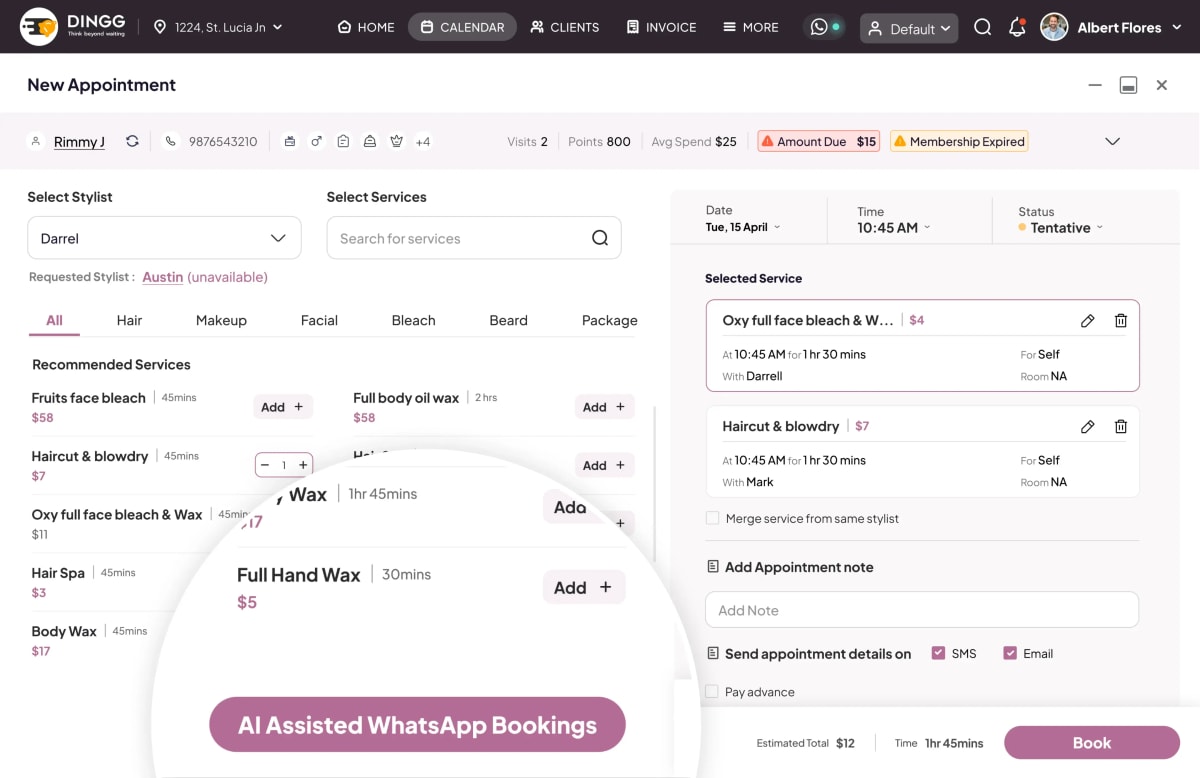The width and height of the screenshot is (1200, 778).
Task: Delete Haircut & blowdry selected service
Action: point(1121,427)
